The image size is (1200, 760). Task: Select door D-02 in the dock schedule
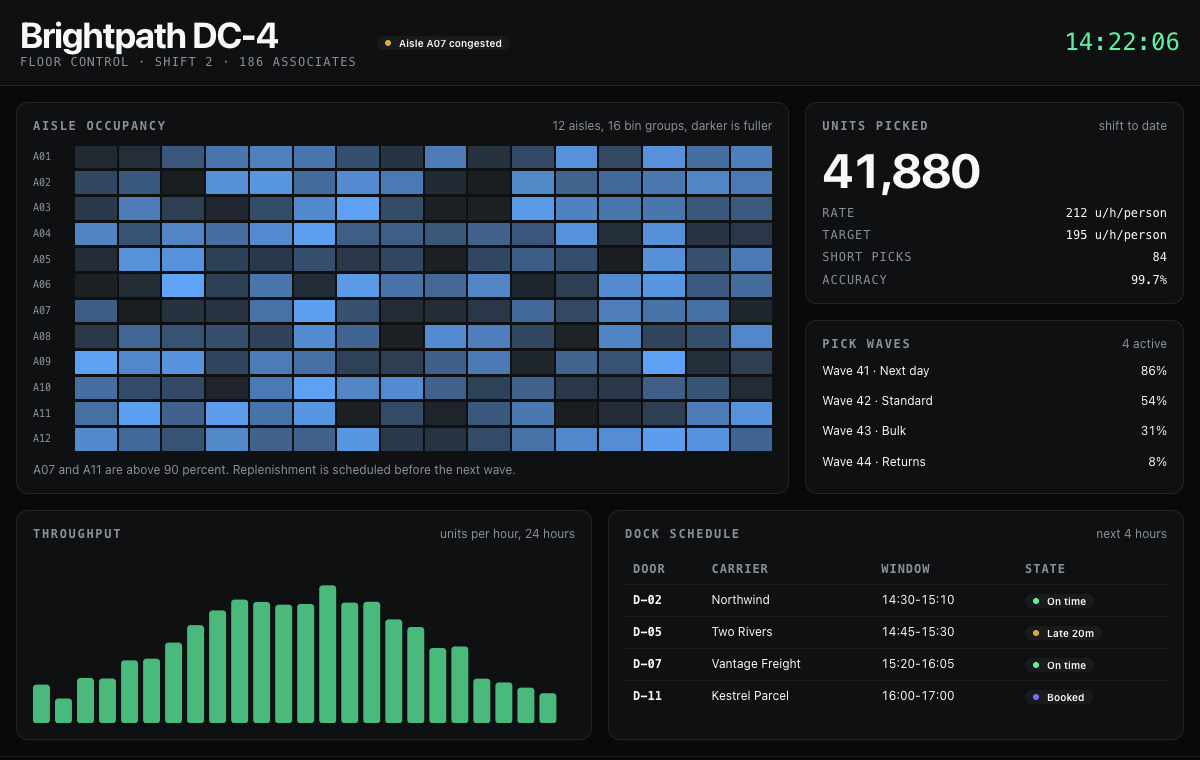click(x=647, y=600)
